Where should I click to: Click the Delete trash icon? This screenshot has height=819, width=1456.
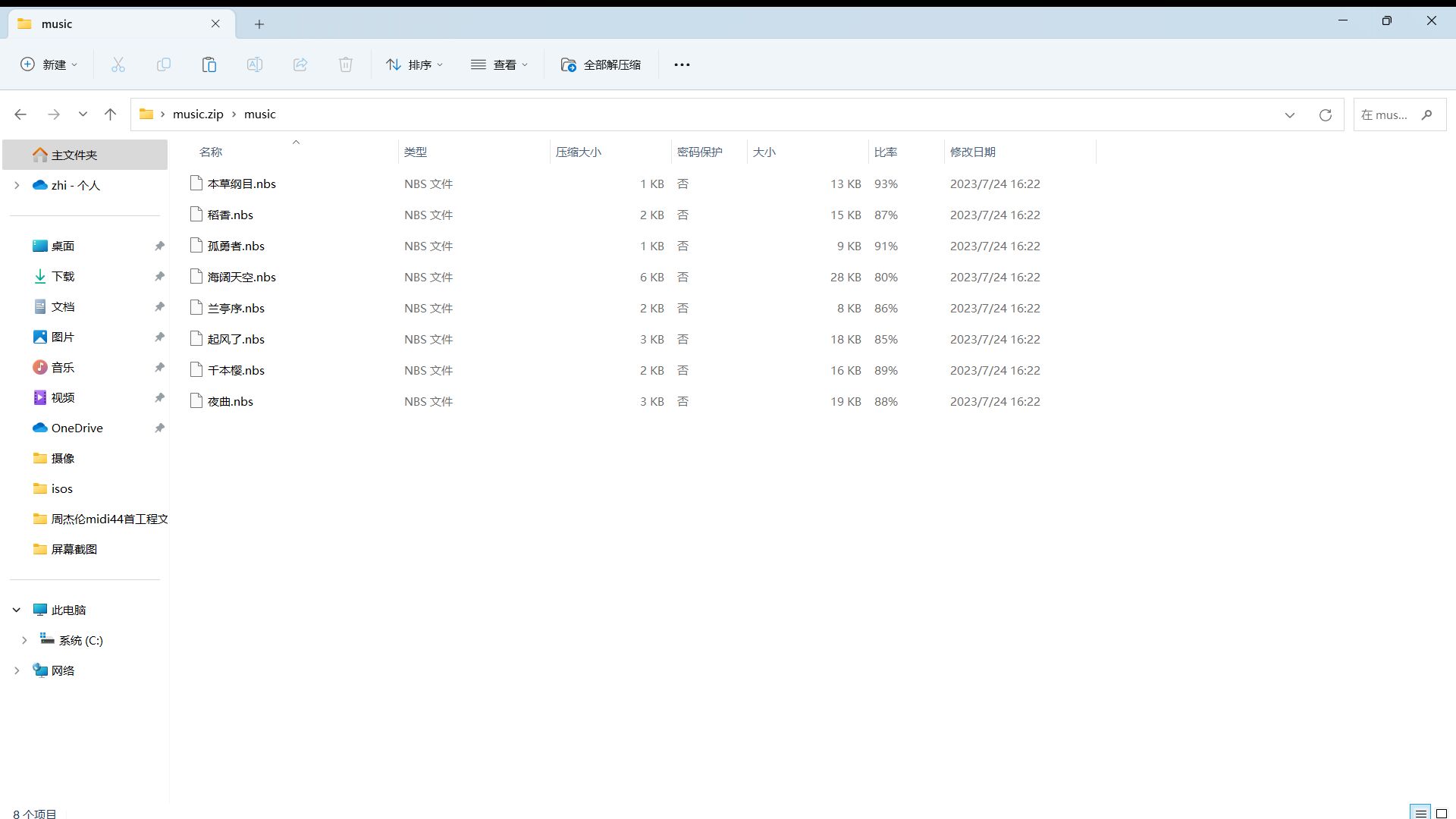click(x=345, y=64)
